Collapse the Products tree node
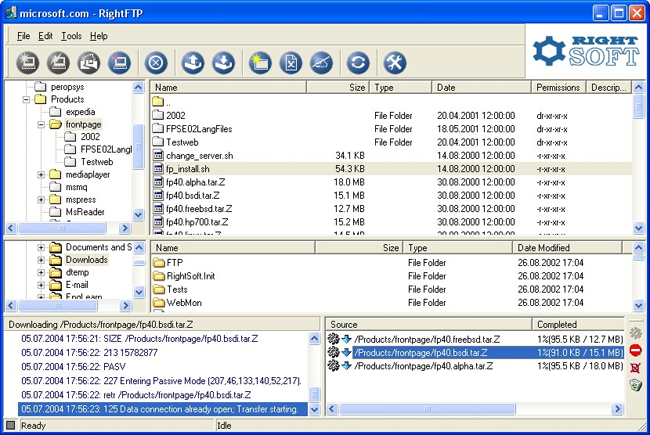 click(26, 100)
